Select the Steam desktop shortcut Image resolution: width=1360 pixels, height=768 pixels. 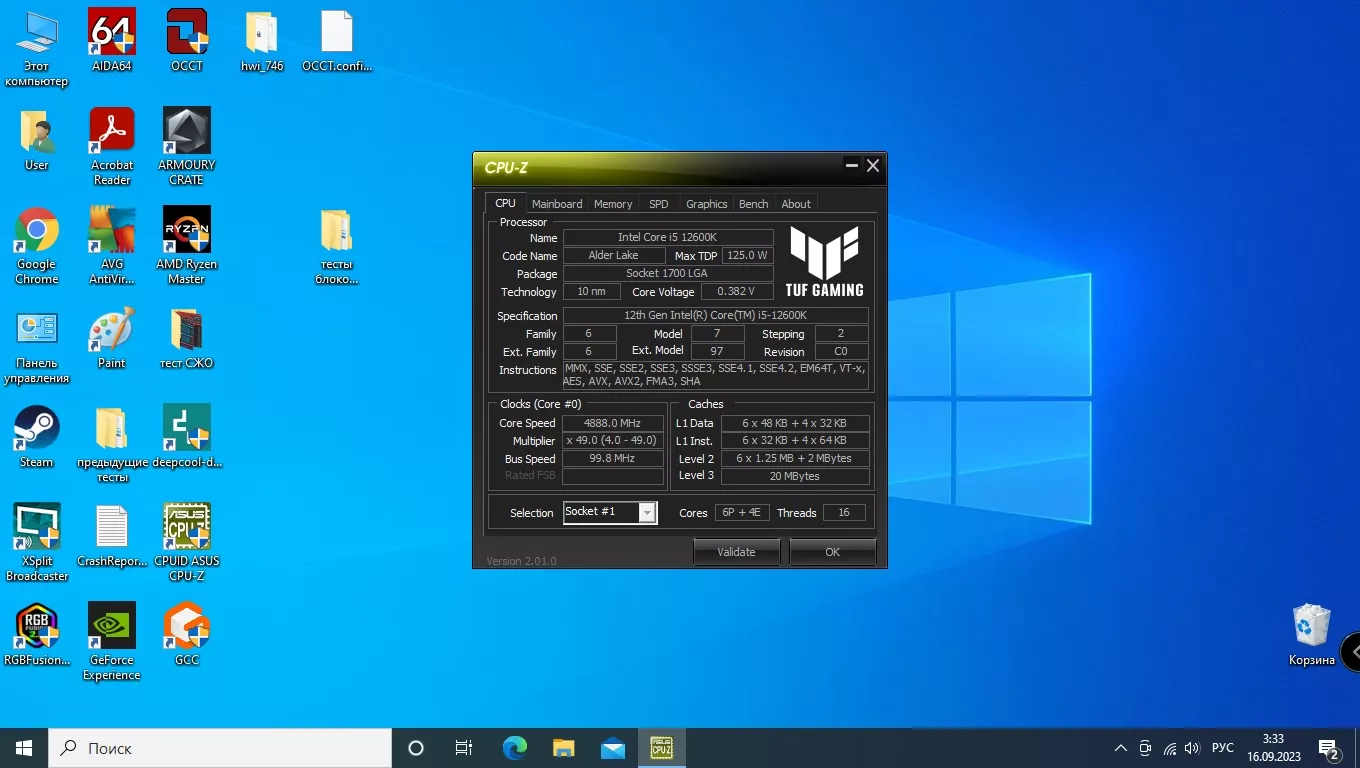click(37, 437)
